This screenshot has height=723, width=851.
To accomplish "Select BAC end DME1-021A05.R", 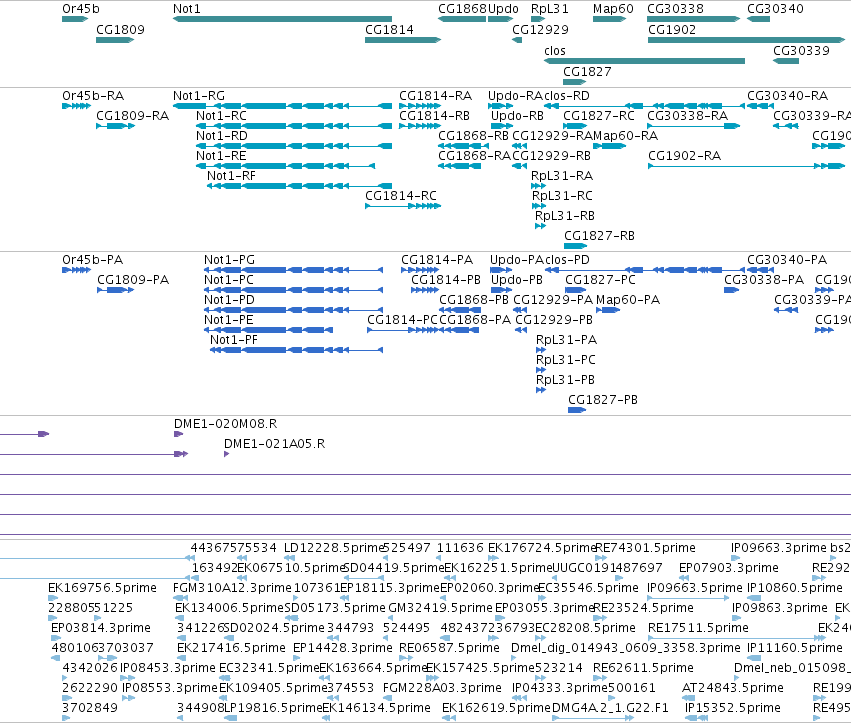I will pos(275,443).
